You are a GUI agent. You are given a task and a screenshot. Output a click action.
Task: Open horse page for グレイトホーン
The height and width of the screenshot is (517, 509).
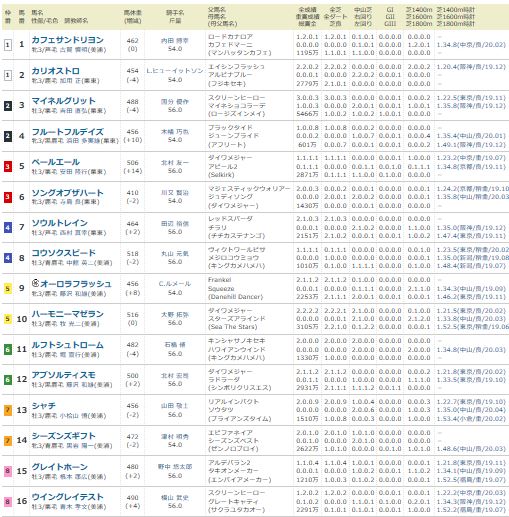(x=60, y=467)
